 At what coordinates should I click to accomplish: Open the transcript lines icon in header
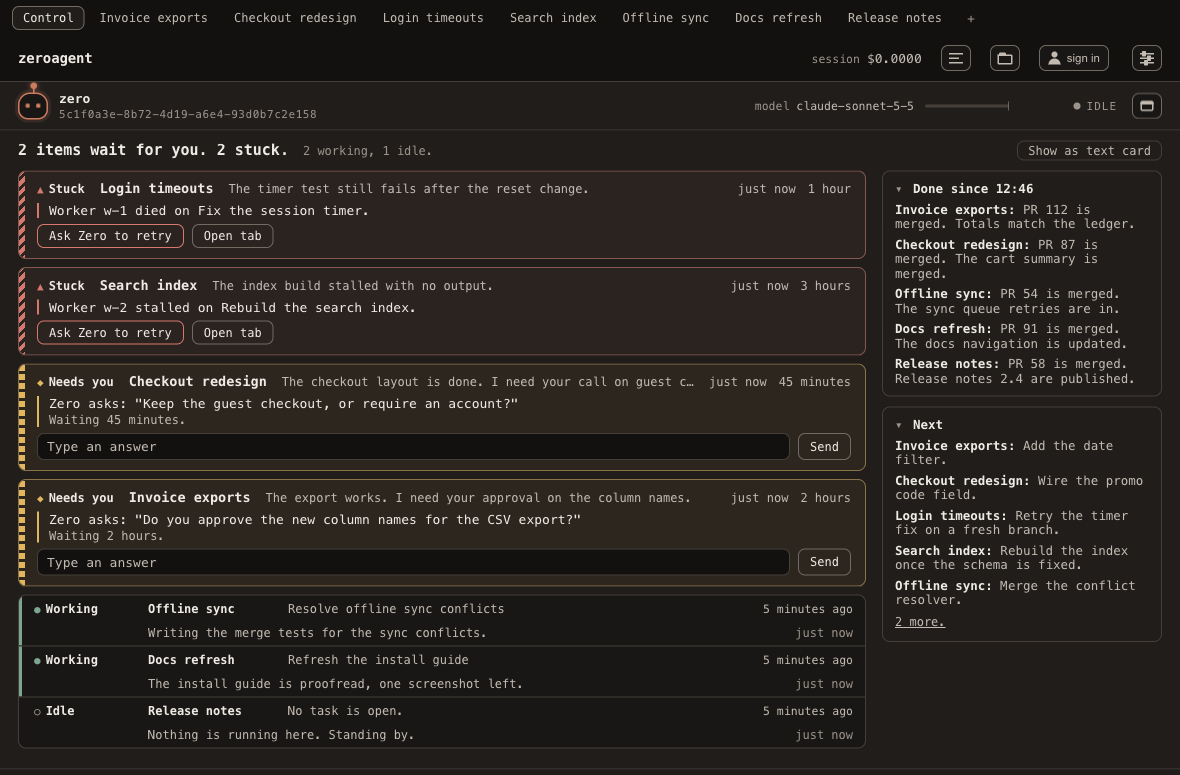pyautogui.click(x=956, y=58)
